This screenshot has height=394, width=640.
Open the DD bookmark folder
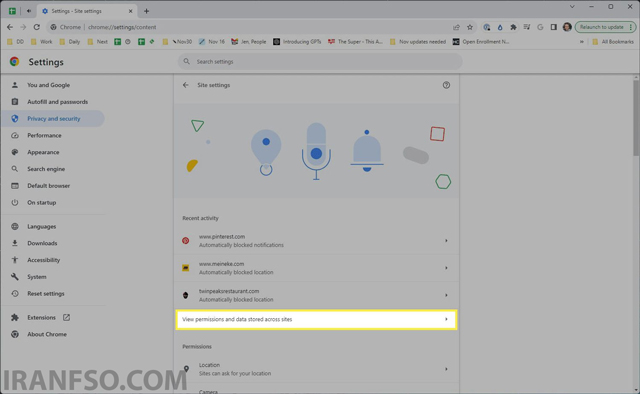click(16, 42)
